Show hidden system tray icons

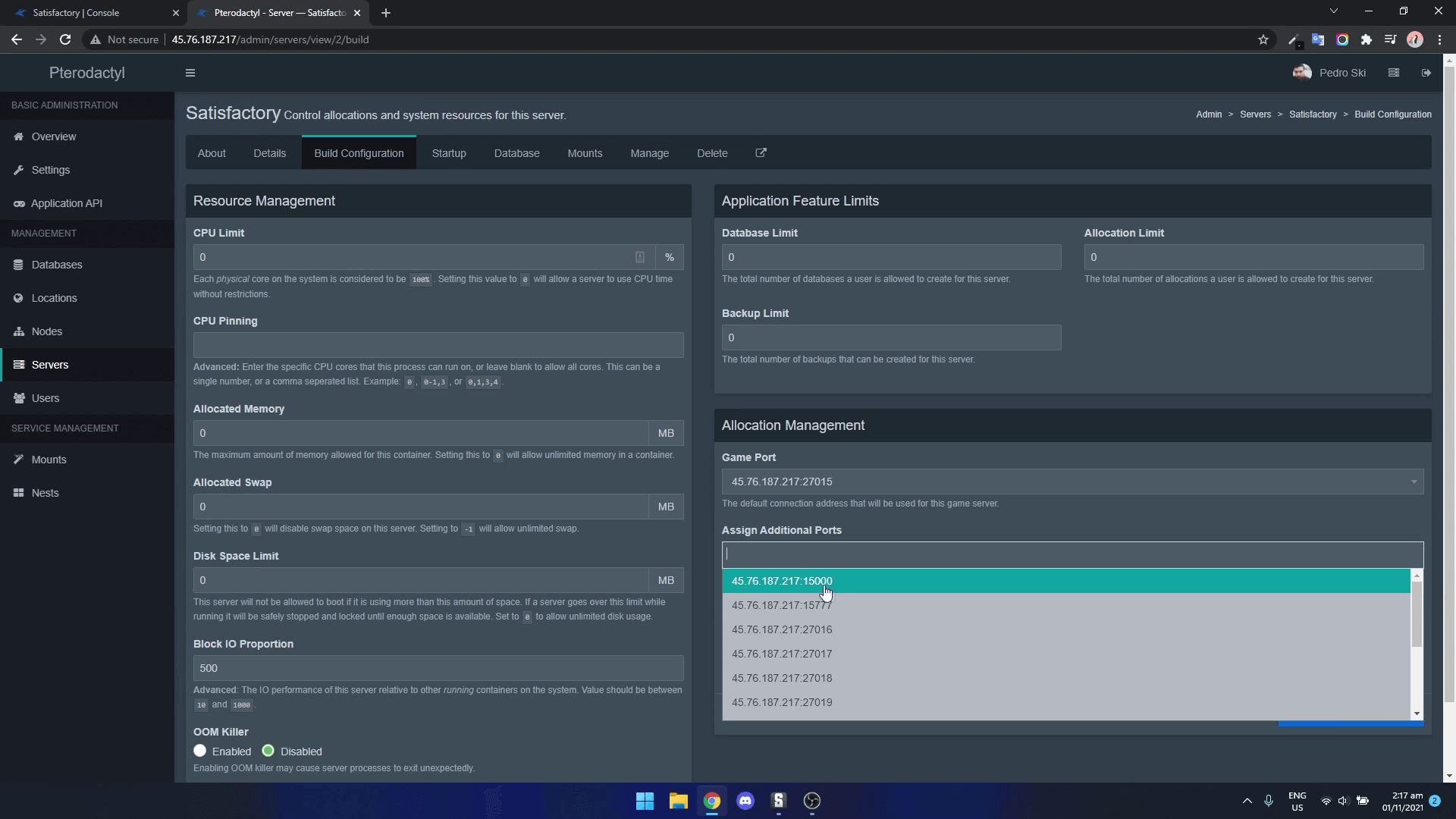(x=1247, y=801)
